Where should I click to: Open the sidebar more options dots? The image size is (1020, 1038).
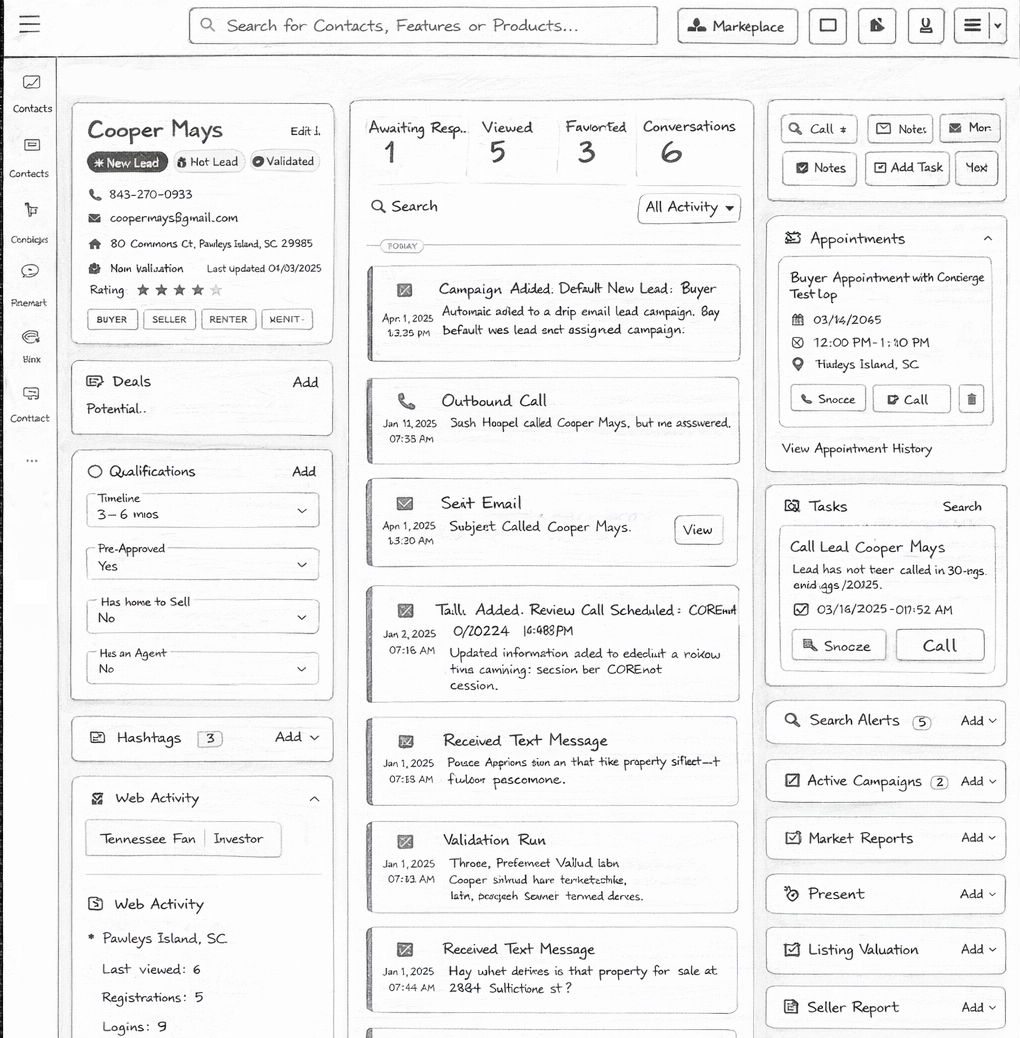tap(32, 461)
